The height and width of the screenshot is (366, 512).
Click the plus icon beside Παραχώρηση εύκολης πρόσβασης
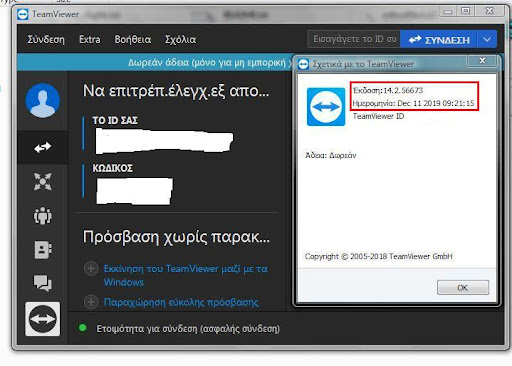pyautogui.click(x=91, y=302)
